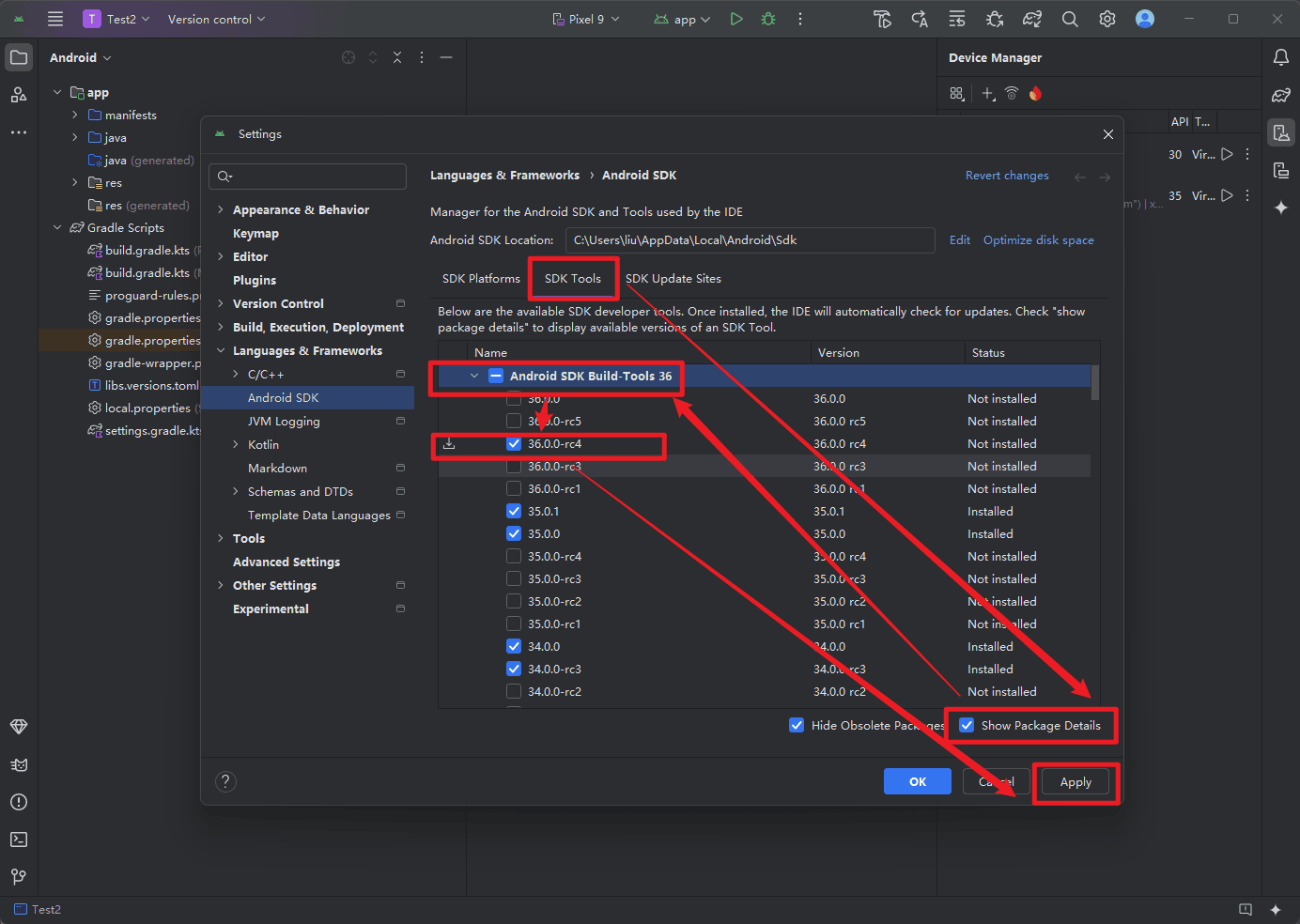Click the Debug app bug icon
This screenshot has height=924, width=1300.
(768, 19)
